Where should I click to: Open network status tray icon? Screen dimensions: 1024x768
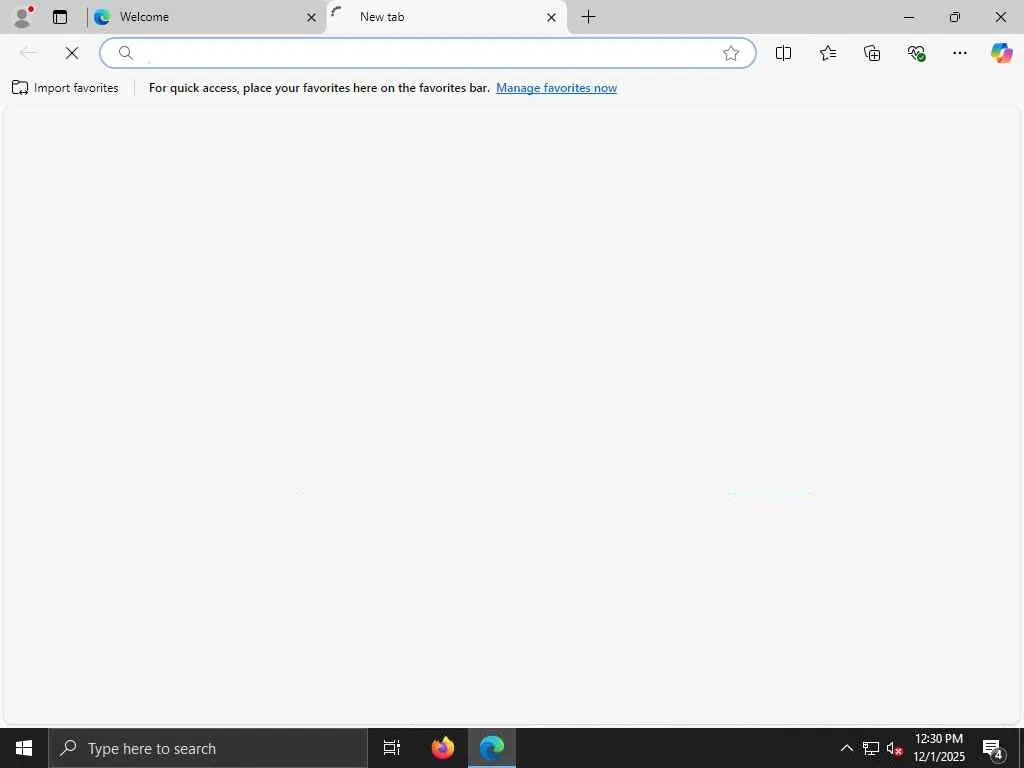coord(871,748)
